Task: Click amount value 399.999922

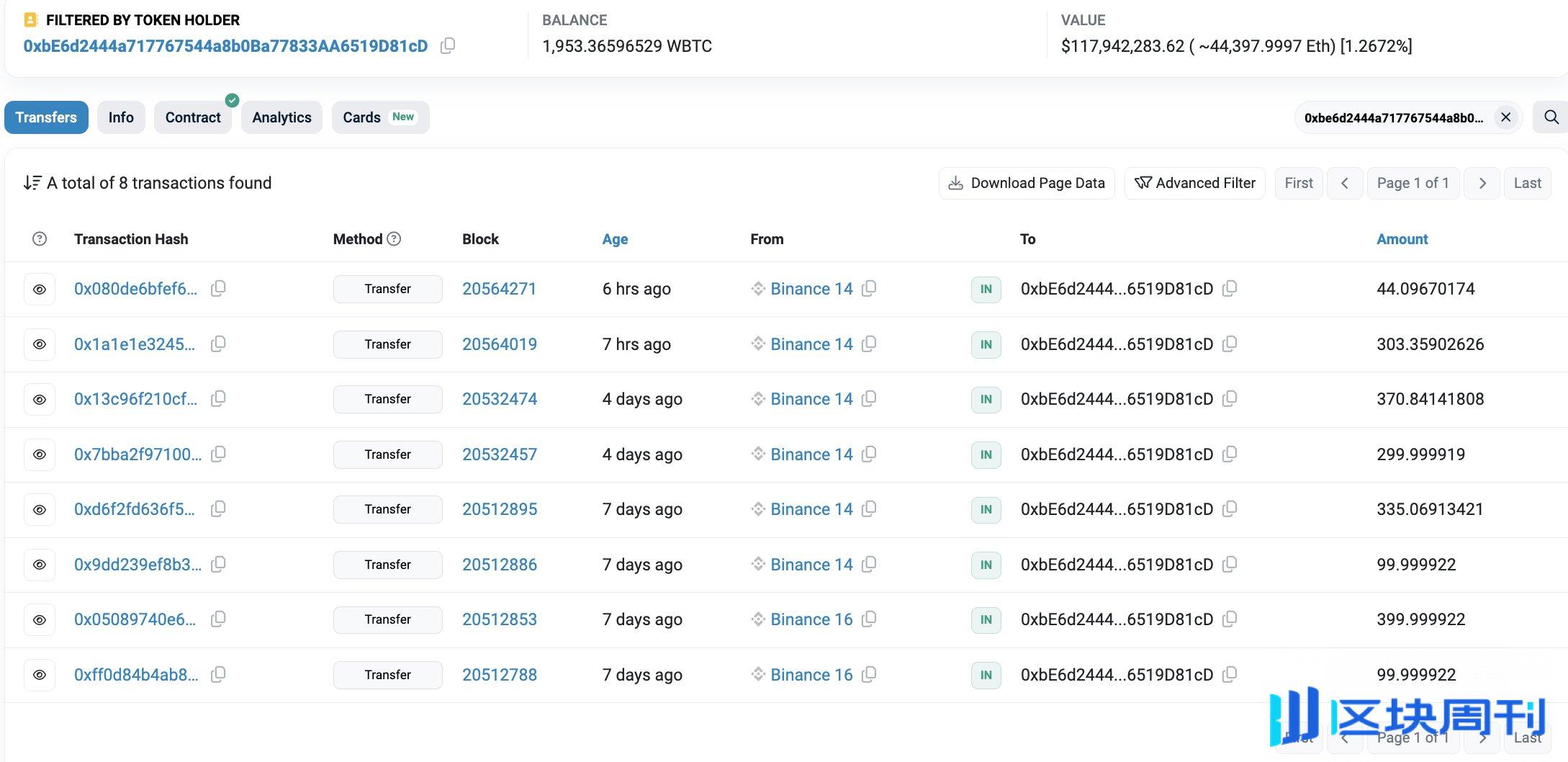Action: click(1420, 619)
